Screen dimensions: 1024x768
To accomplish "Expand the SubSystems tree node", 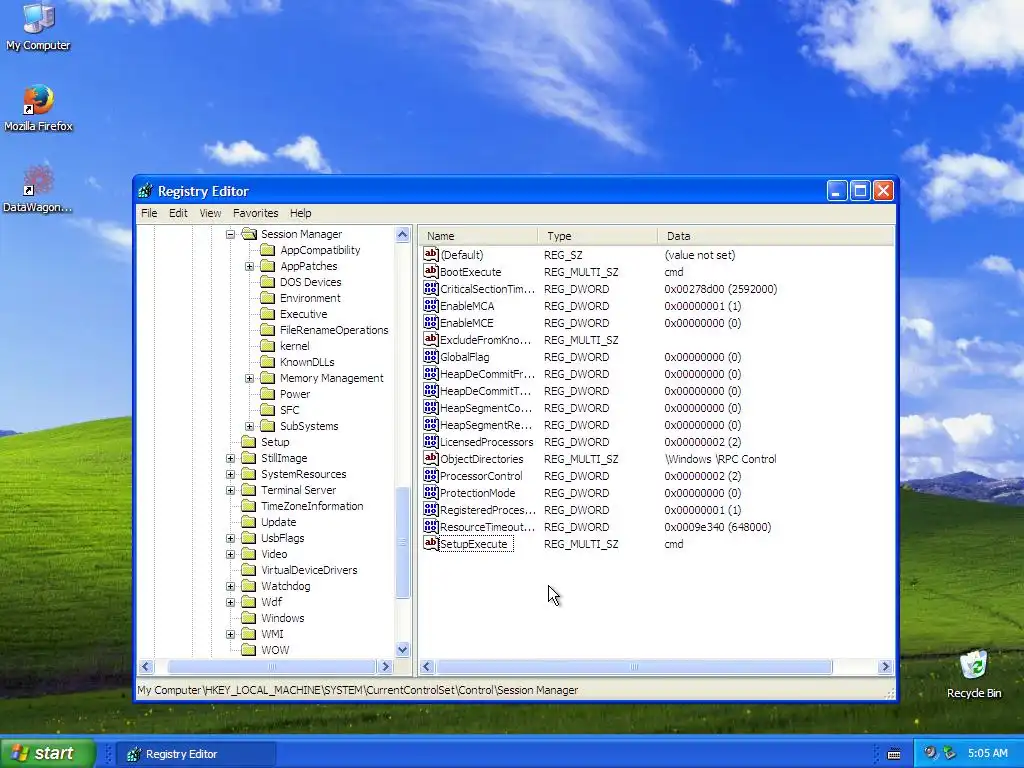I will (x=249, y=426).
